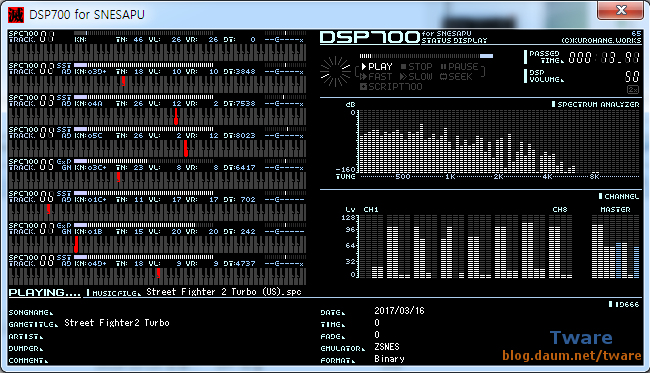The image size is (650, 373).
Task: Click the GxP GN envelope label on Track 05
Action: [x=64, y=164]
